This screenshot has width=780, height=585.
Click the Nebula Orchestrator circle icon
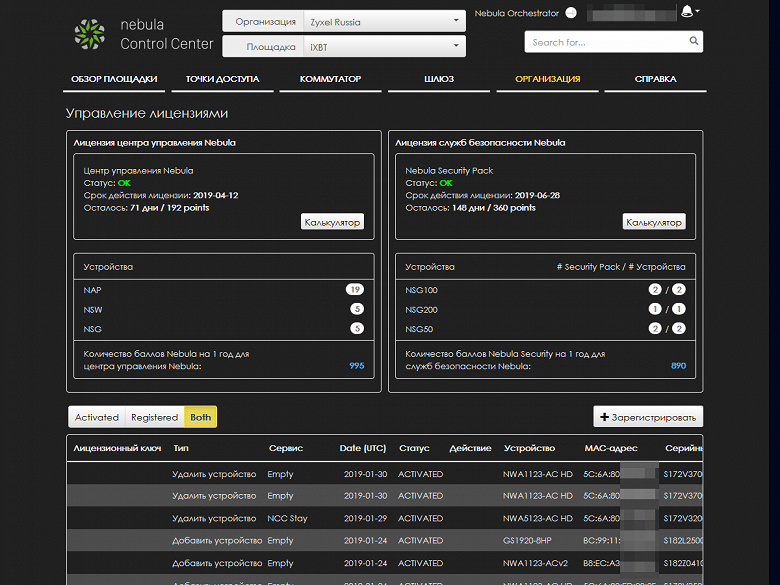571,13
